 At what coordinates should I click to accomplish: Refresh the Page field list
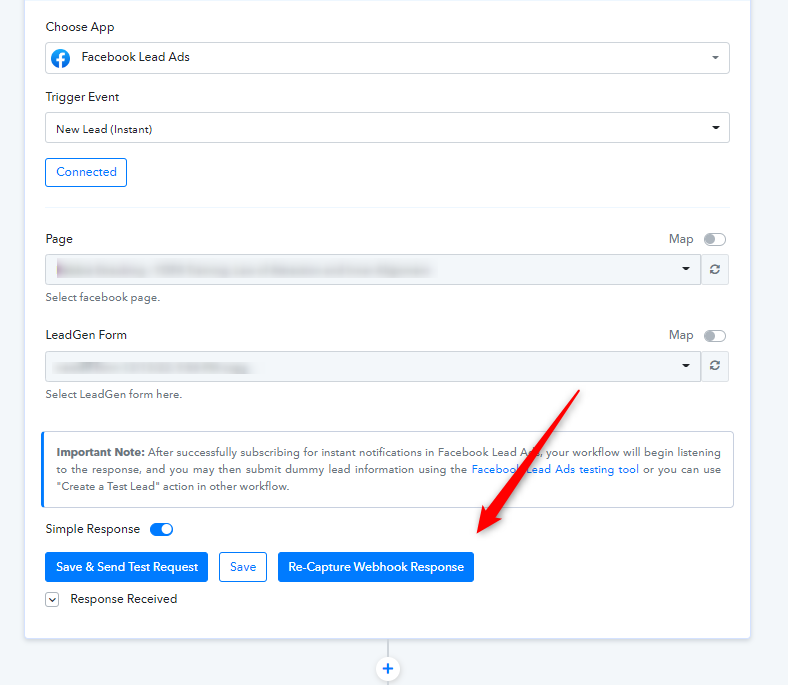pos(715,269)
